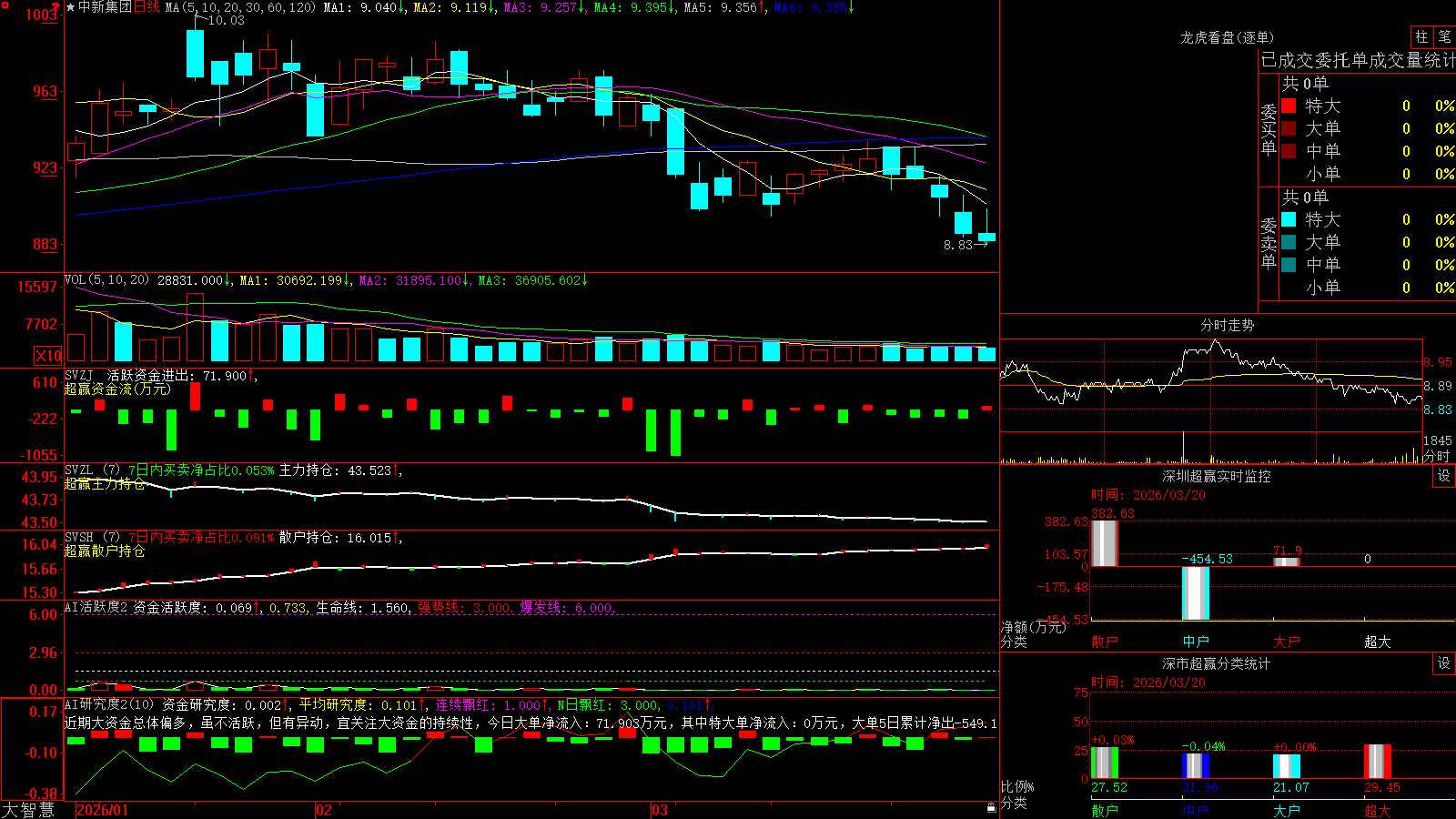Click the -454.53 中户 bar in 实时监控

coord(1196,592)
